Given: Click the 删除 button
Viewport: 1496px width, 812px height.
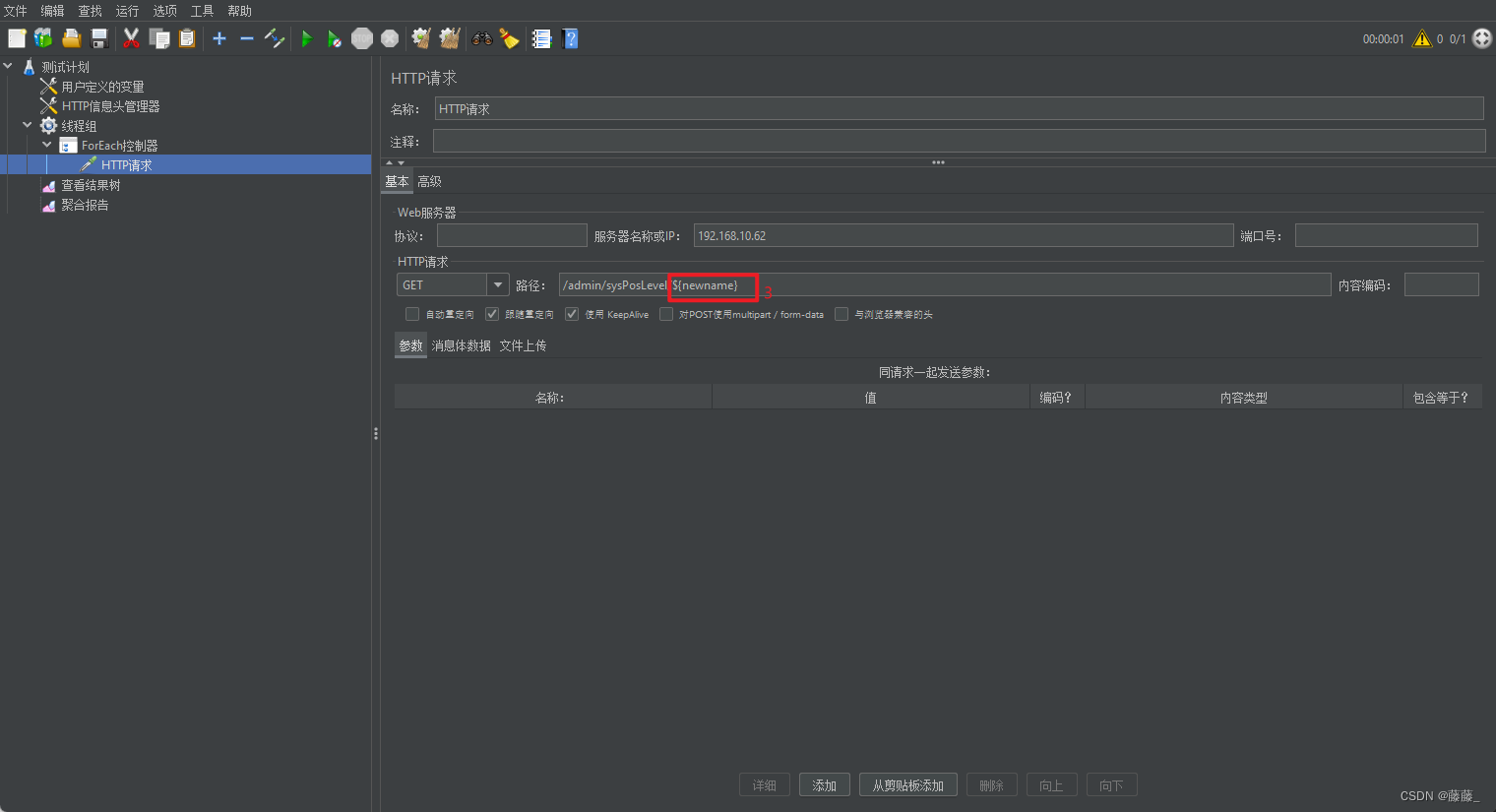Looking at the screenshot, I should [992, 785].
